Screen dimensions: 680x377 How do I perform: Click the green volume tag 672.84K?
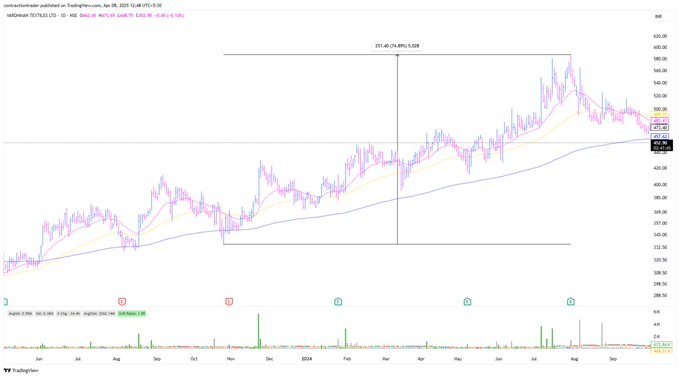[x=662, y=344]
